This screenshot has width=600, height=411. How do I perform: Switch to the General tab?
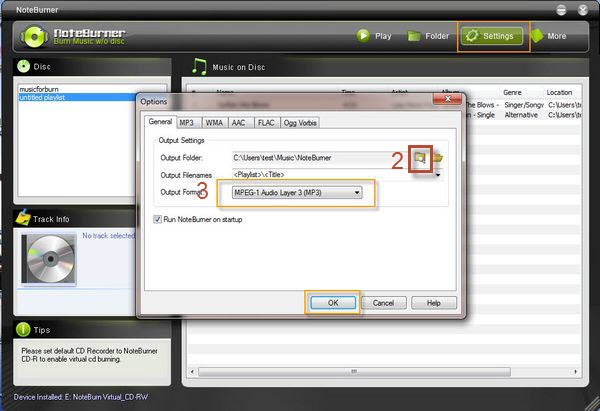coord(160,122)
